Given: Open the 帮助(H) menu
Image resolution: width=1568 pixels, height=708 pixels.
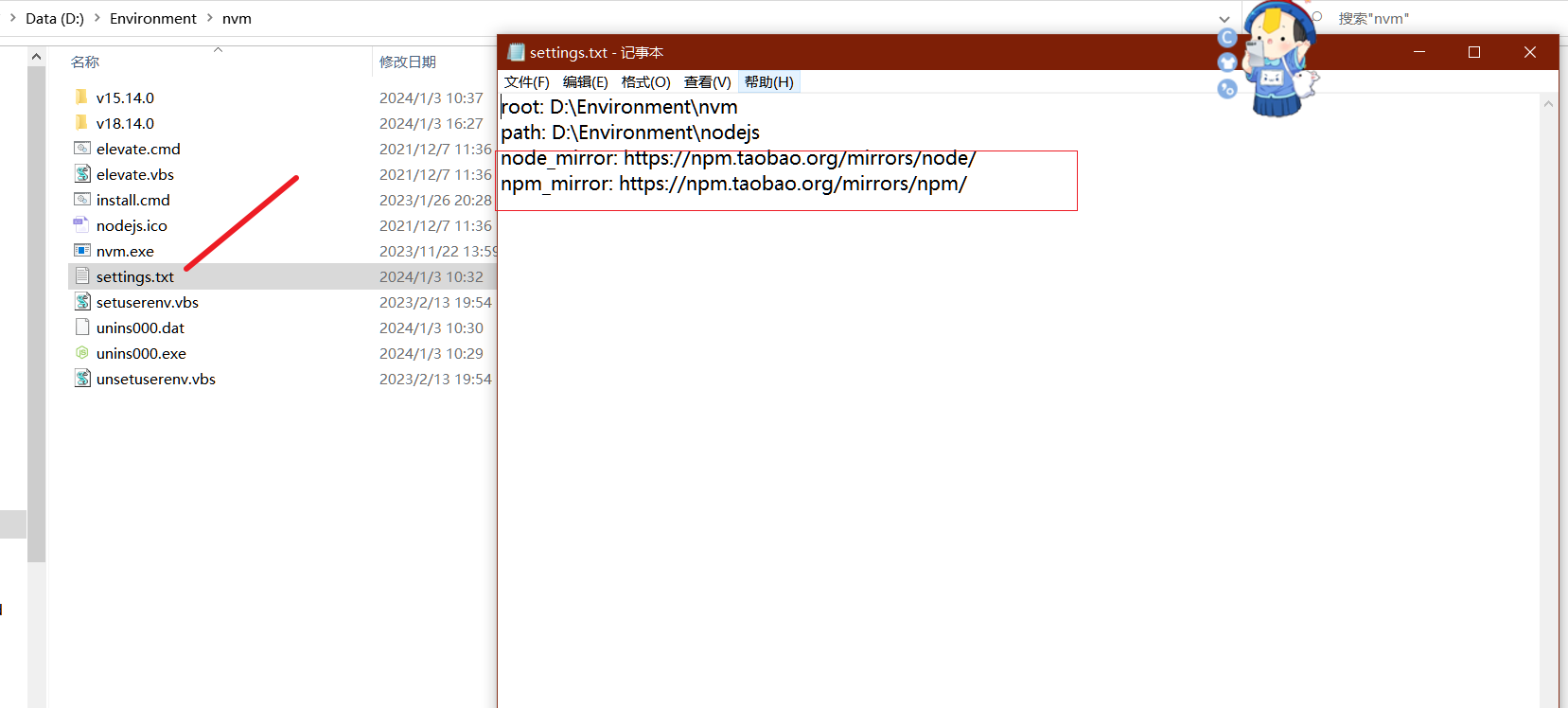Looking at the screenshot, I should point(768,82).
